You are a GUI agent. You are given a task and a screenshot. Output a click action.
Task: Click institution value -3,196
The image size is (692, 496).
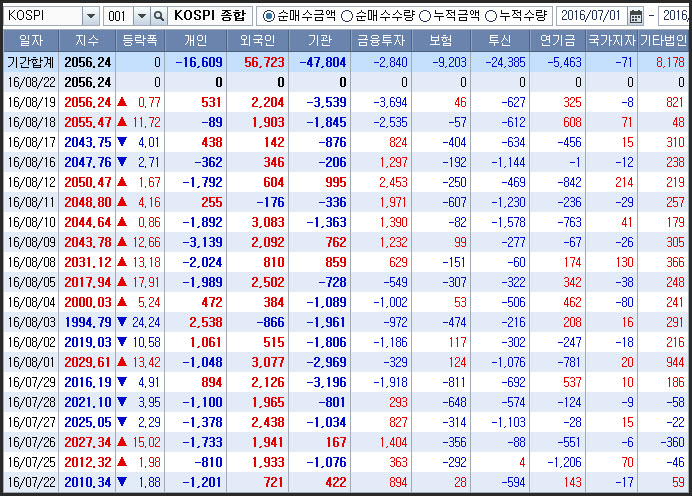(327, 382)
